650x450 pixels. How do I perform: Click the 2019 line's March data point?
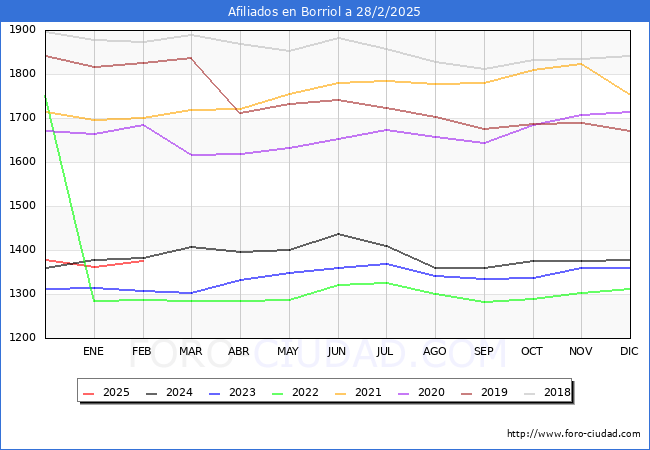point(191,58)
